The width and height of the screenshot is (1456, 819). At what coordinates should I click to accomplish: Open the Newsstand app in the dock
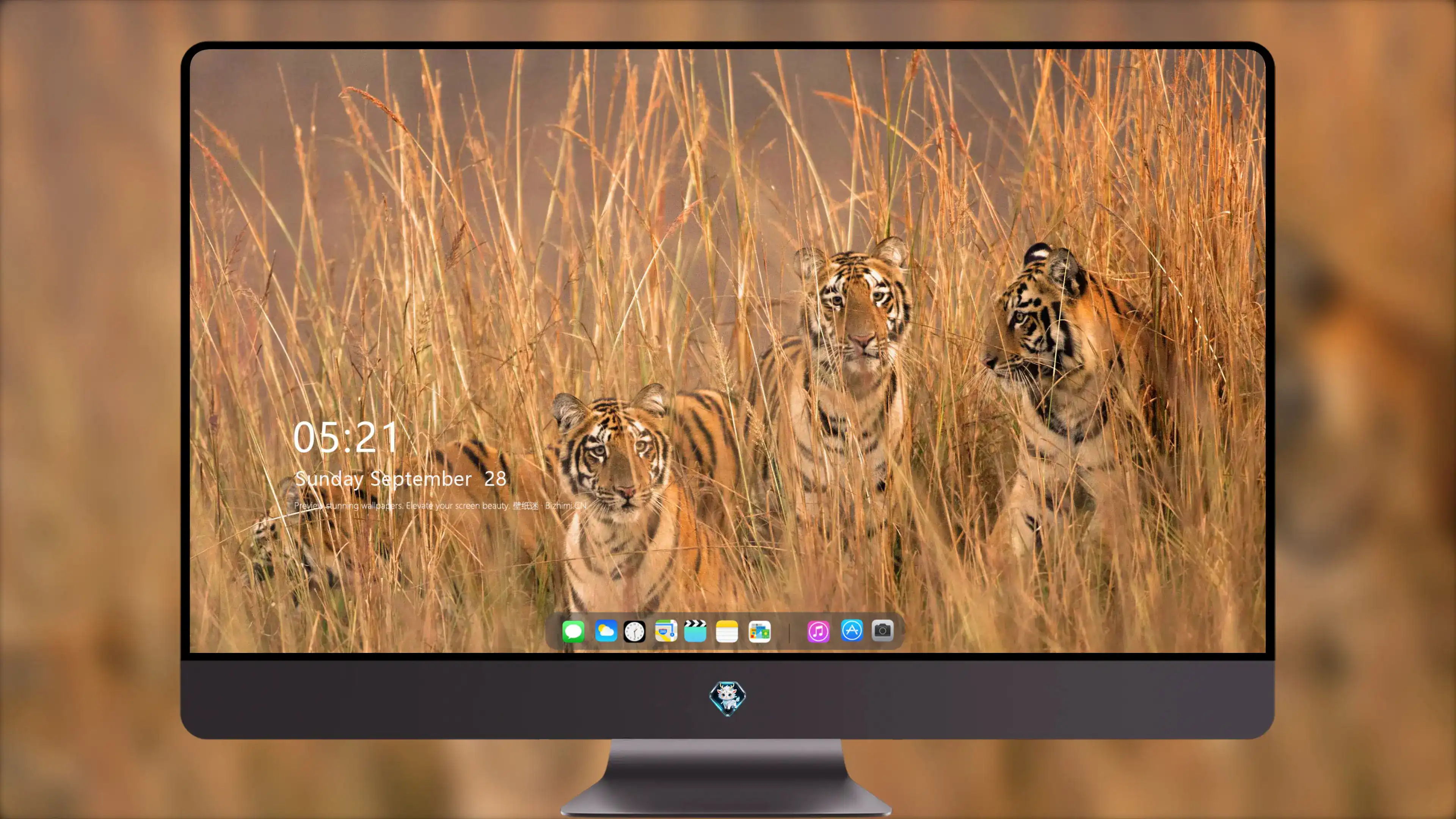(x=759, y=631)
